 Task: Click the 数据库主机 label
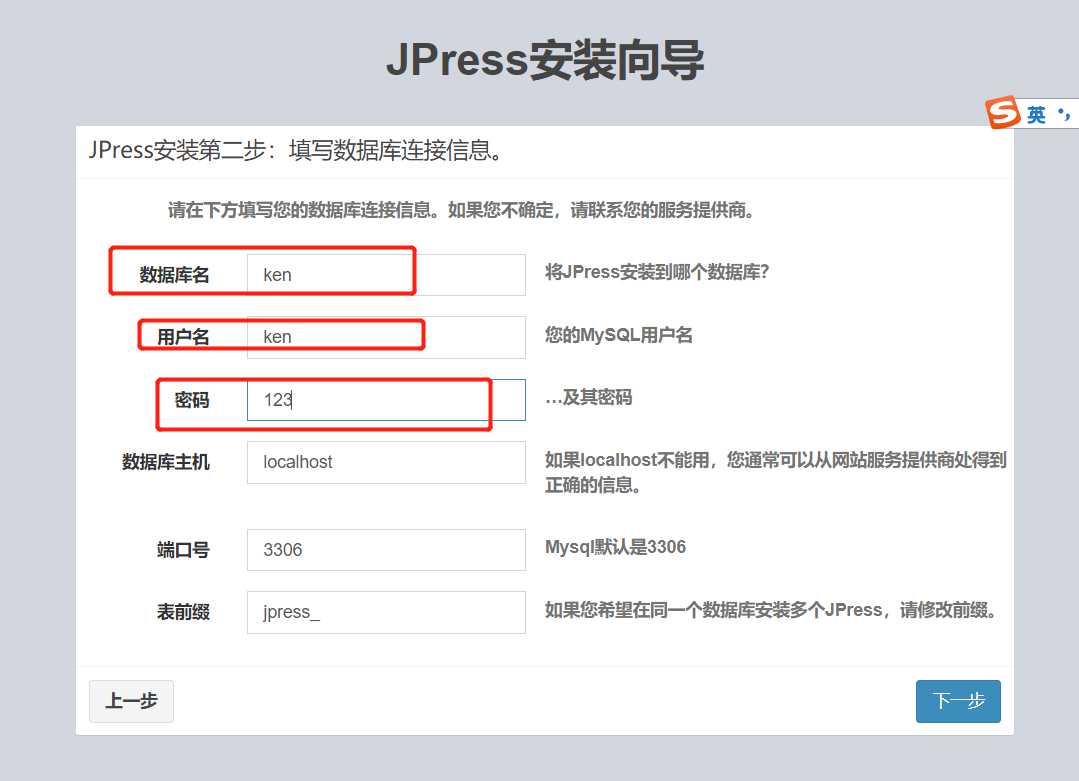[x=166, y=462]
